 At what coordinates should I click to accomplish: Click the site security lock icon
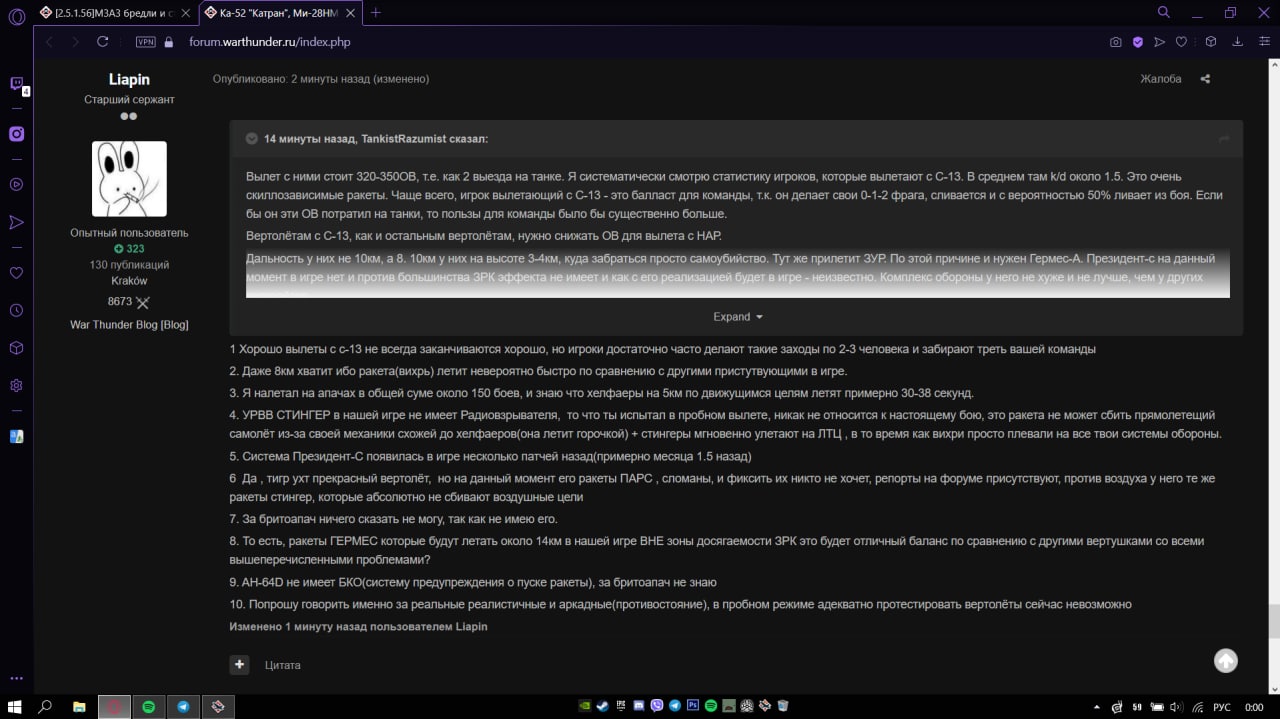(x=169, y=42)
